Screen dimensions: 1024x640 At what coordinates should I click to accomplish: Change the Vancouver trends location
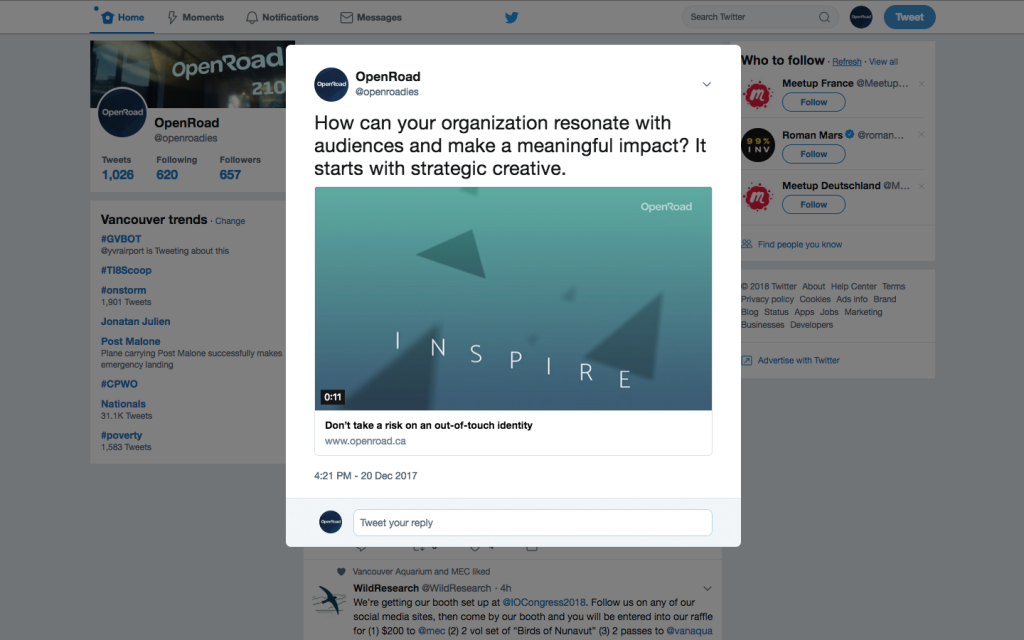tap(230, 221)
